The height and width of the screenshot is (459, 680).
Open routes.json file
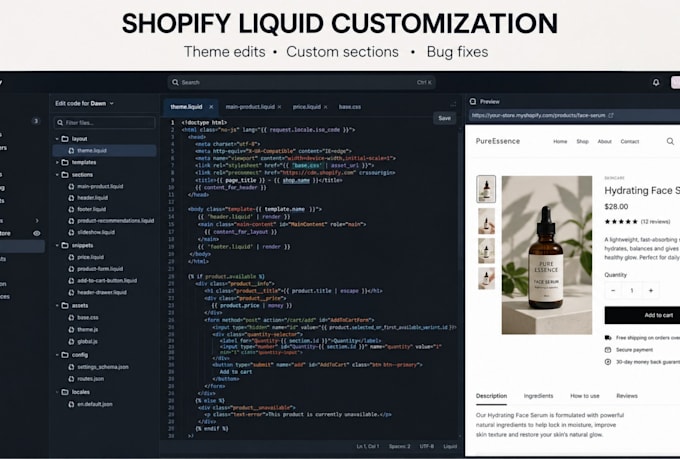pyautogui.click(x=90, y=379)
